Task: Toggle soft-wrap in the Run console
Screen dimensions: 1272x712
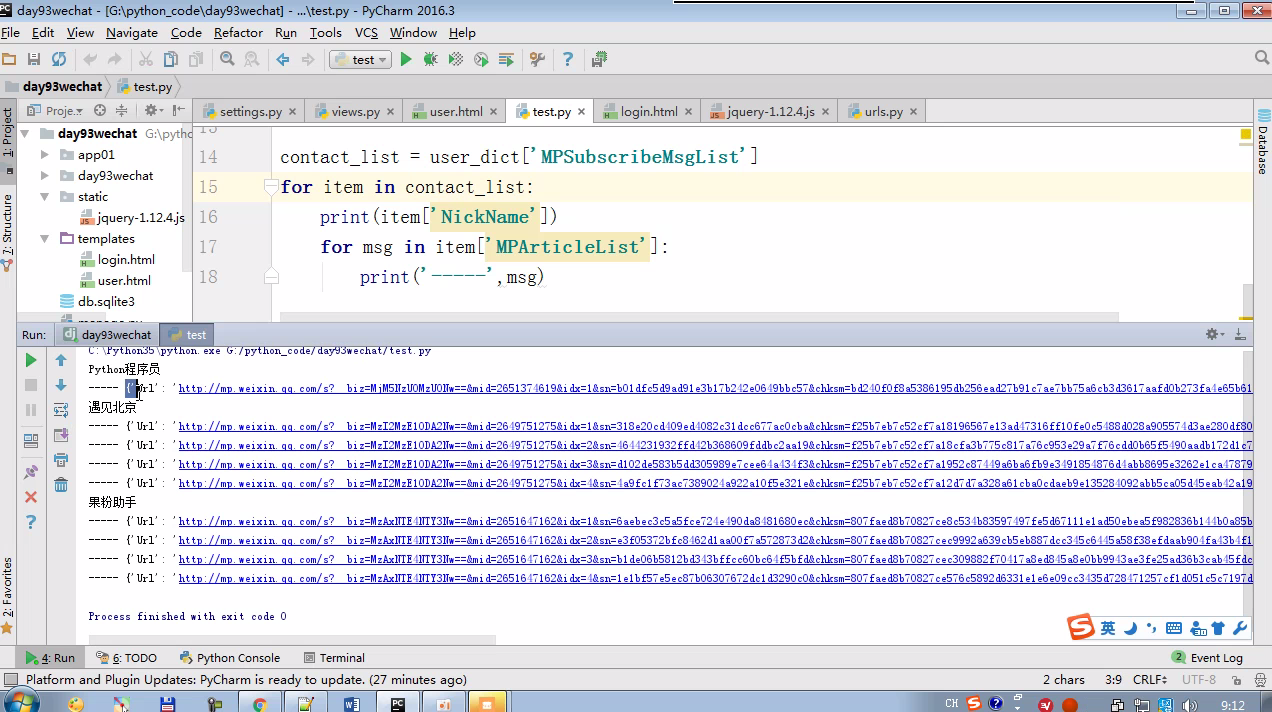Action: point(61,410)
